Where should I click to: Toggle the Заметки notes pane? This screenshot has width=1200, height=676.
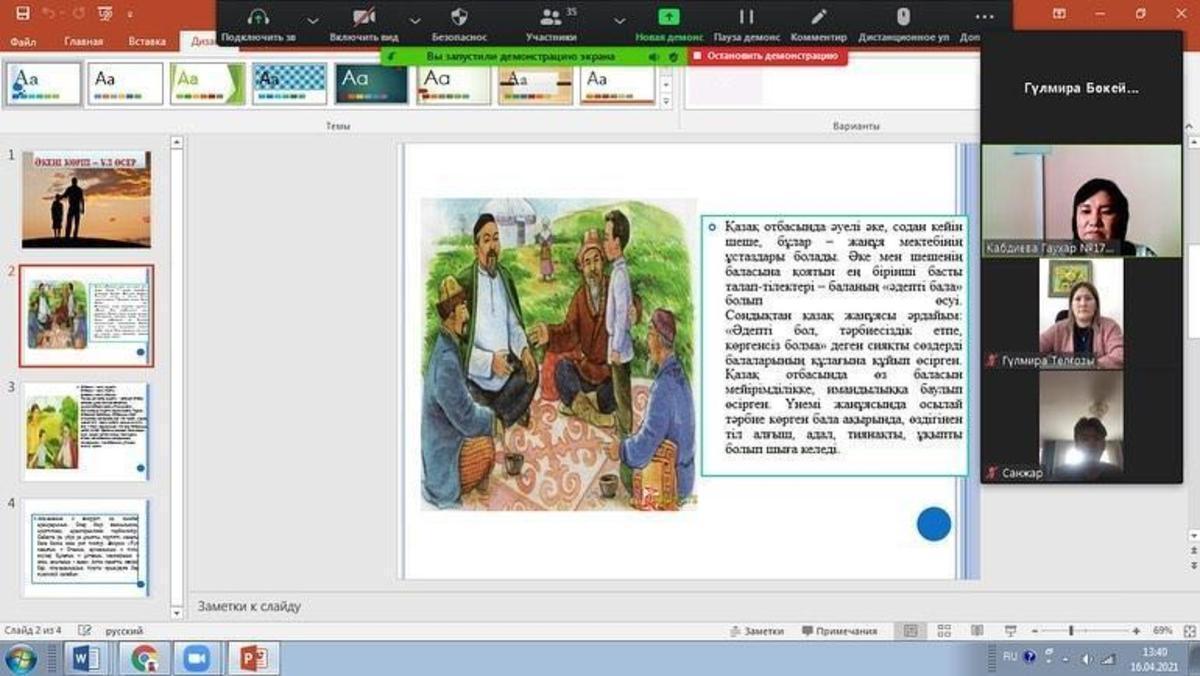(x=756, y=631)
